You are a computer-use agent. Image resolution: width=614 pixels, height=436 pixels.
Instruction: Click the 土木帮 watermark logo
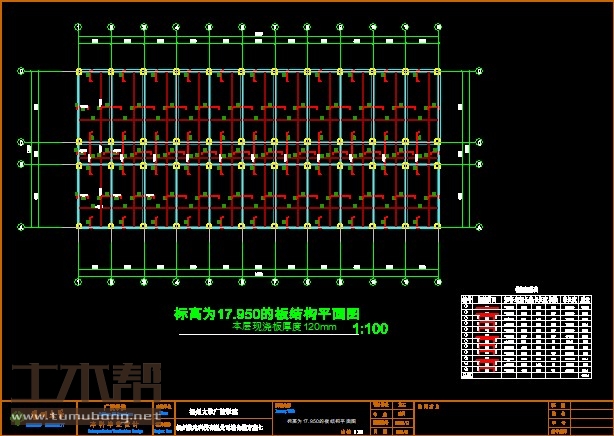tap(83, 383)
